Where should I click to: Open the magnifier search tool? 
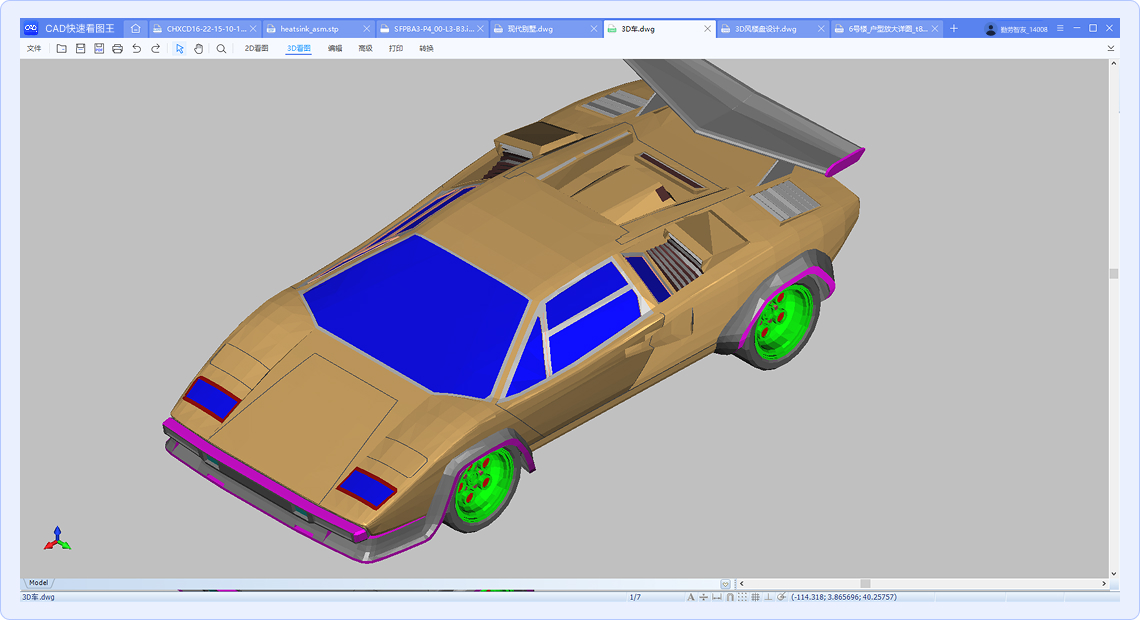pos(221,49)
